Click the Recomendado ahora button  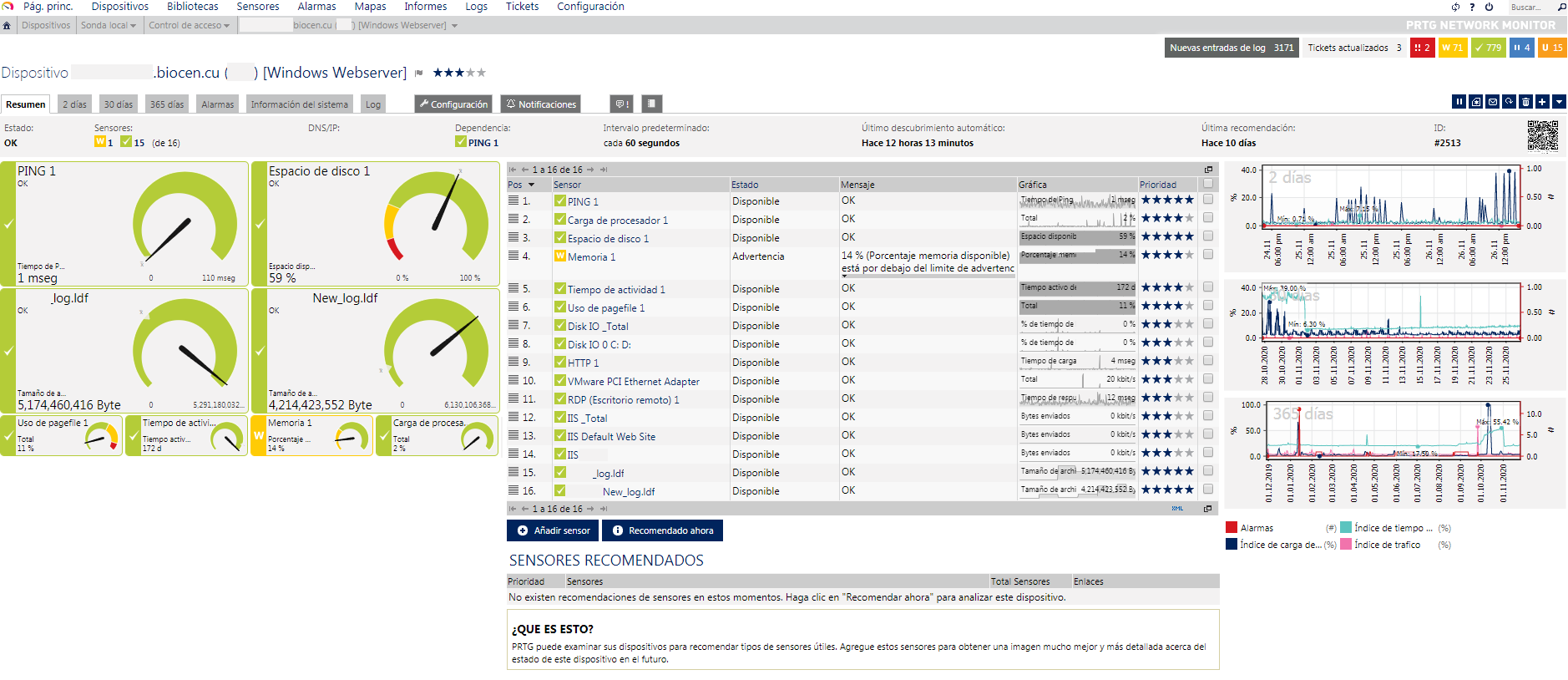point(662,530)
